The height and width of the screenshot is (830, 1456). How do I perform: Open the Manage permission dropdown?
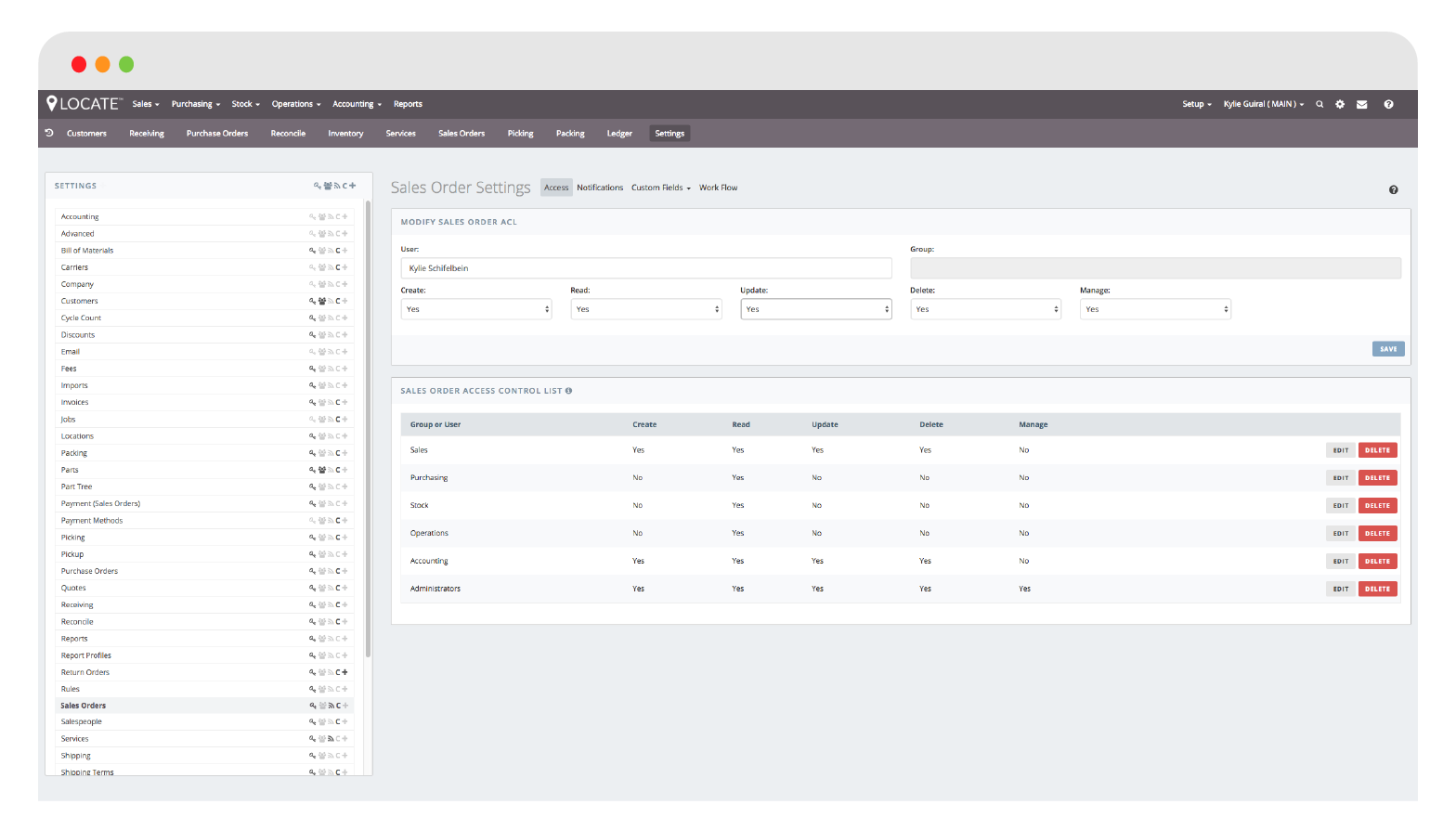[1155, 309]
